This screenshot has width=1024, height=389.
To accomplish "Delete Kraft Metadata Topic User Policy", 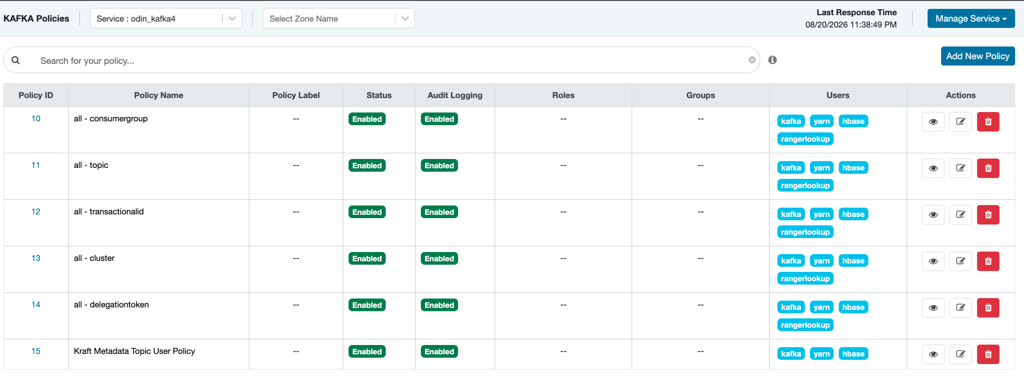I will pyautogui.click(x=988, y=354).
